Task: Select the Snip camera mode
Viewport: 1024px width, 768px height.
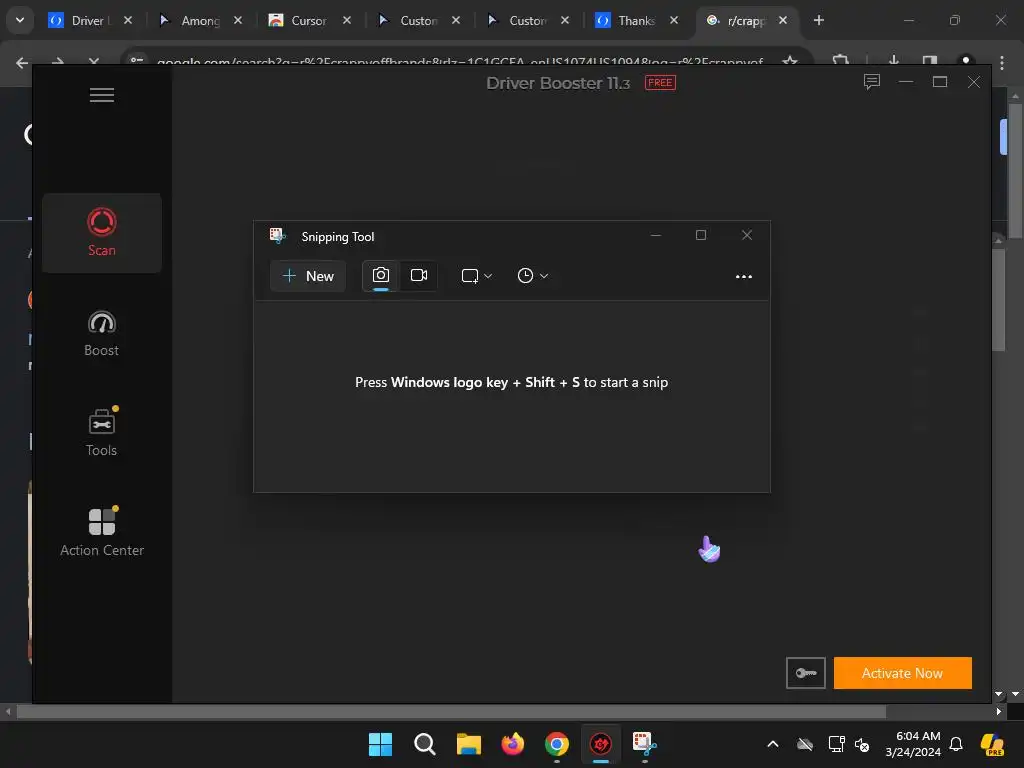Action: coord(381,276)
